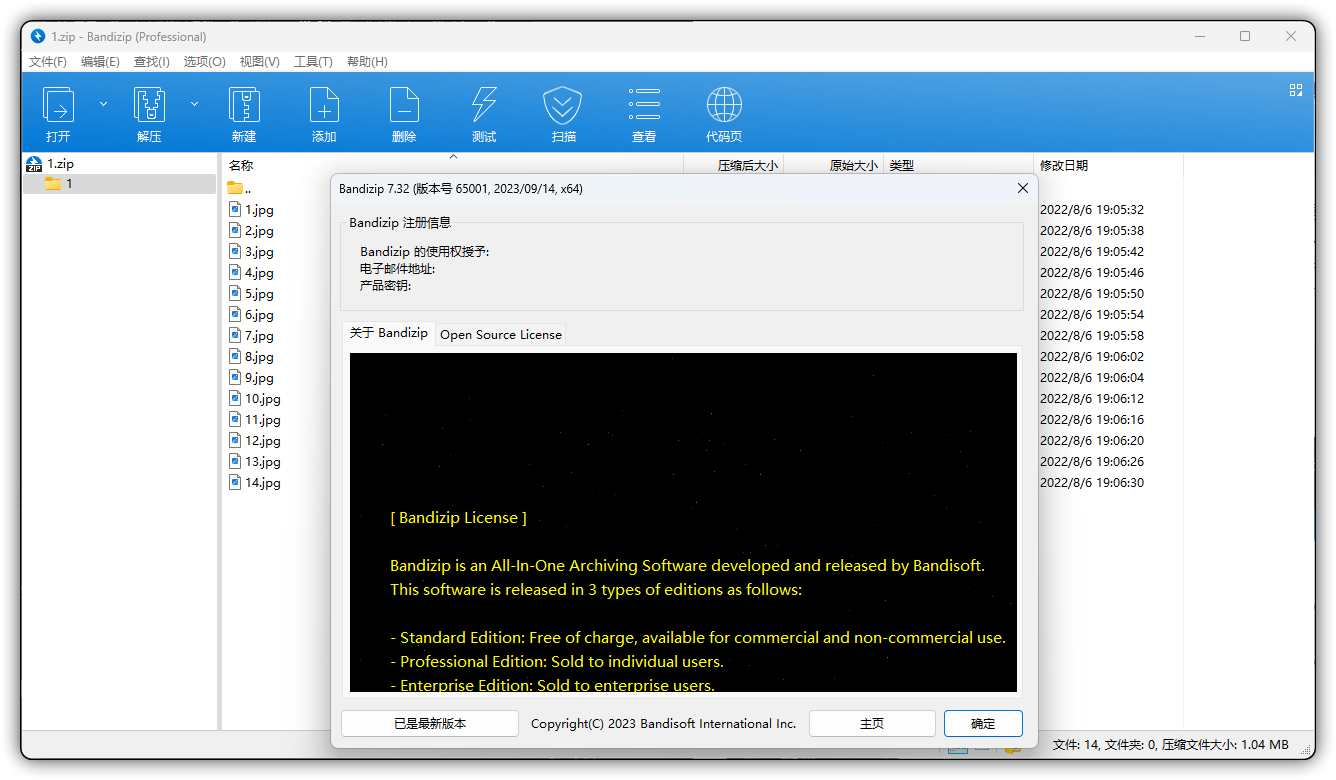Screen dimensions: 1336x780
Task: Click the 确定 button in the dialog
Action: point(982,723)
